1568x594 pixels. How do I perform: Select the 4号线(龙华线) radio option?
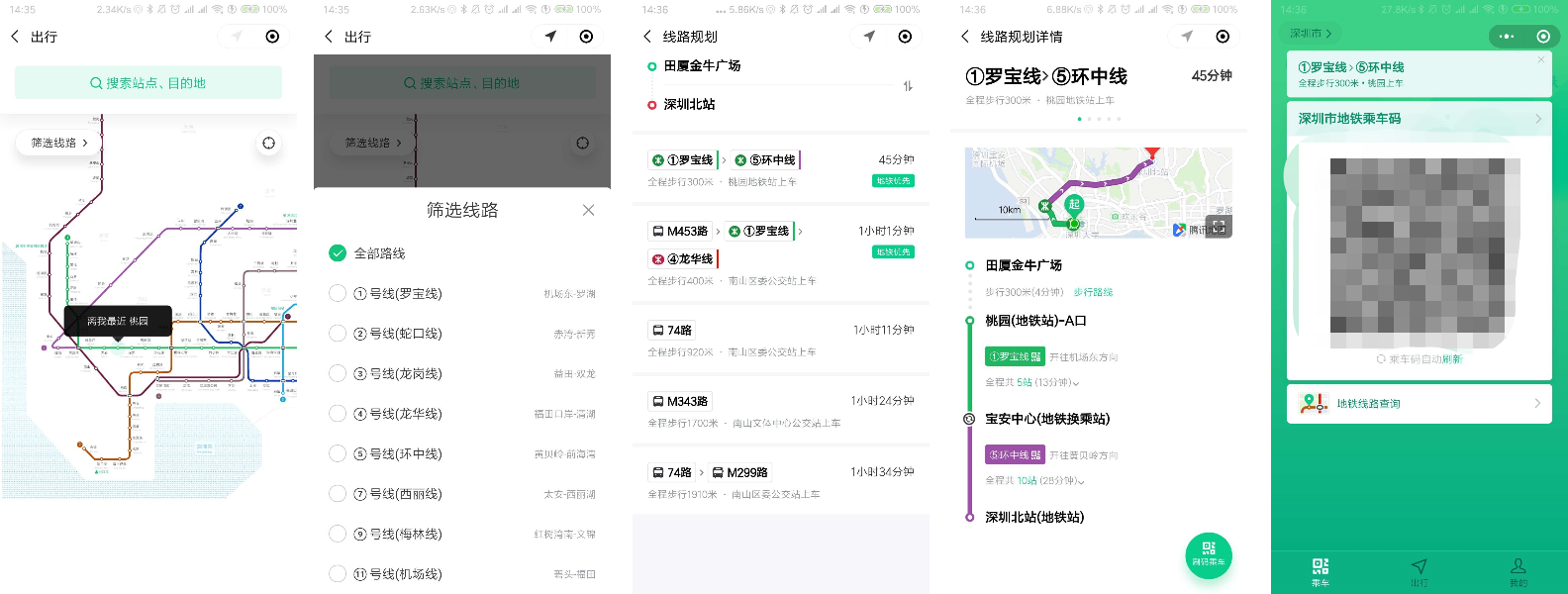[x=338, y=414]
